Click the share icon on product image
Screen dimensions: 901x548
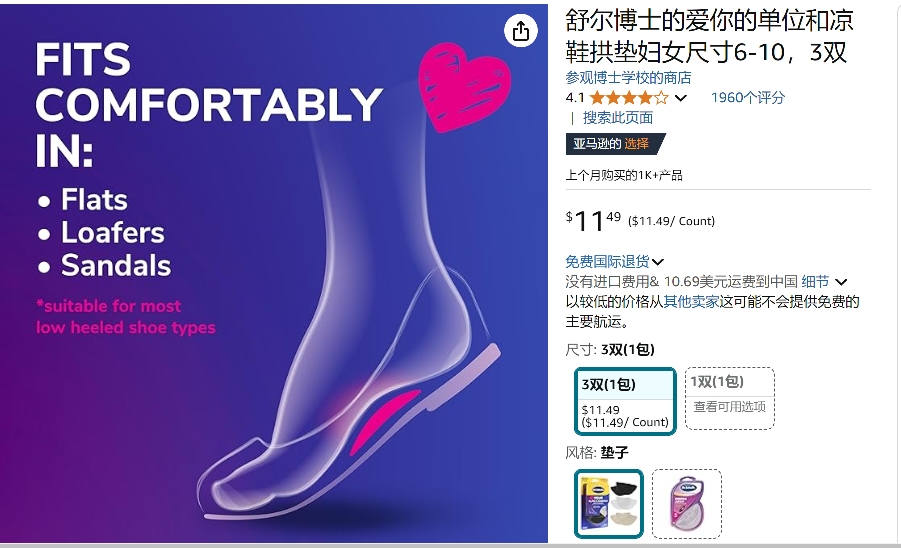[521, 31]
